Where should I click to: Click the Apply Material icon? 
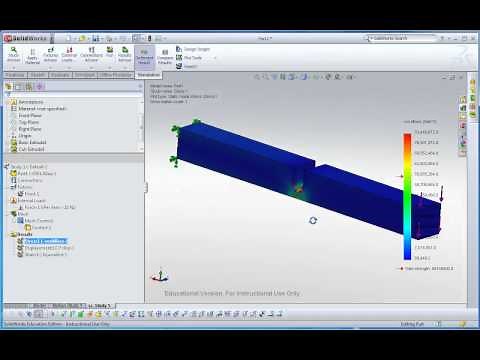coord(32,56)
